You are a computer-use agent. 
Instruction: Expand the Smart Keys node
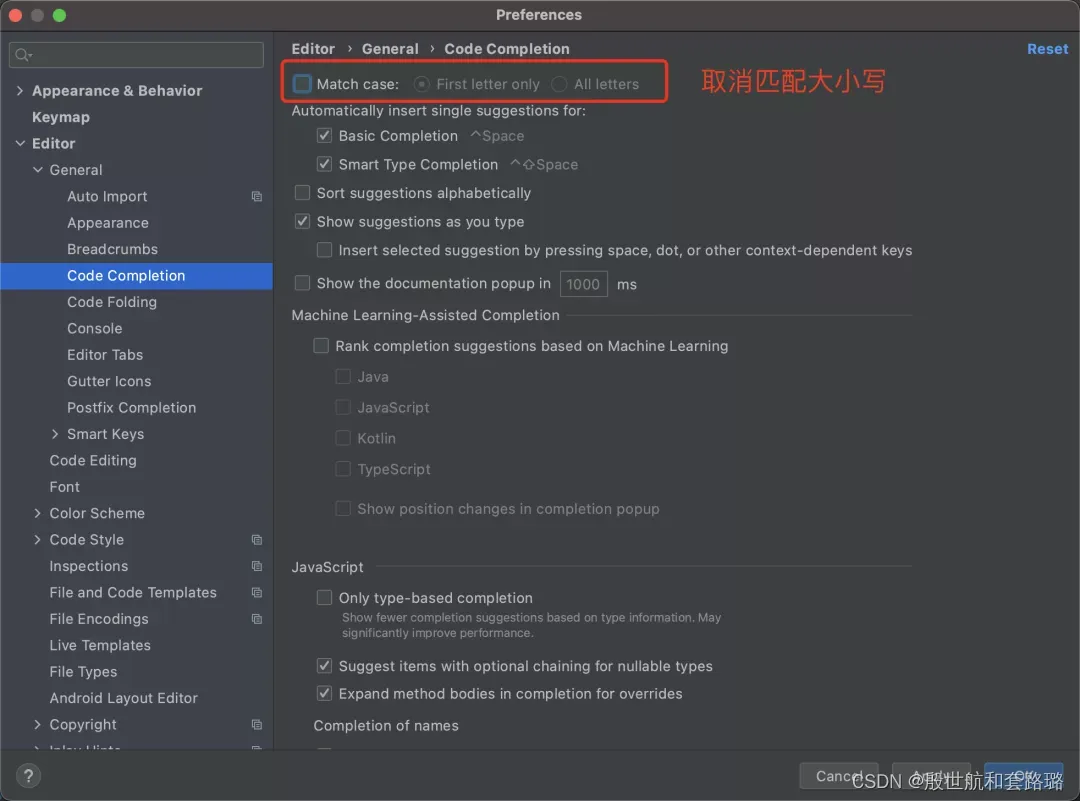[x=55, y=434]
